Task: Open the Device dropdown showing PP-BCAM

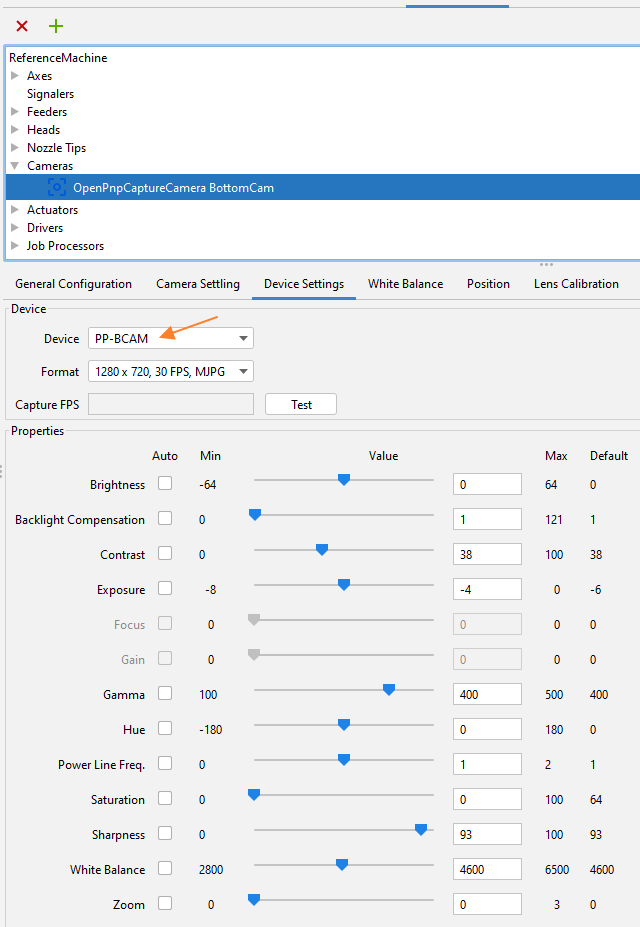Action: pyautogui.click(x=171, y=339)
